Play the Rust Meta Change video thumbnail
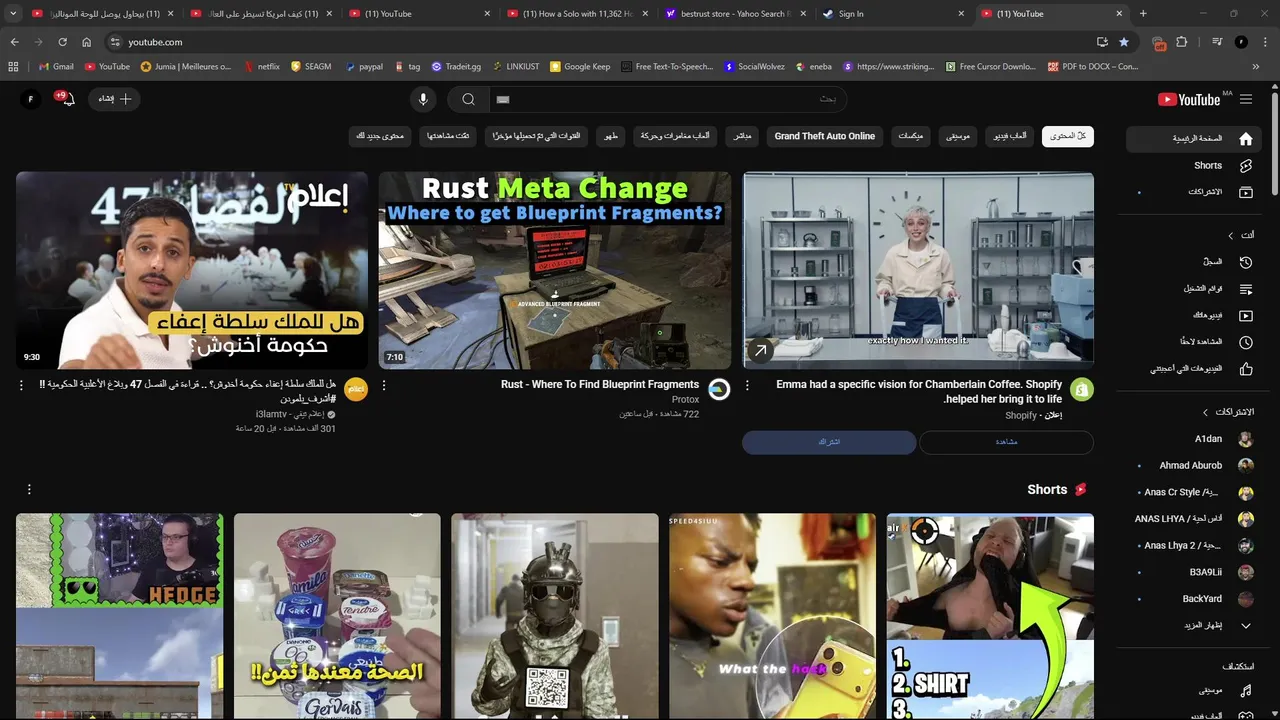 [555, 270]
